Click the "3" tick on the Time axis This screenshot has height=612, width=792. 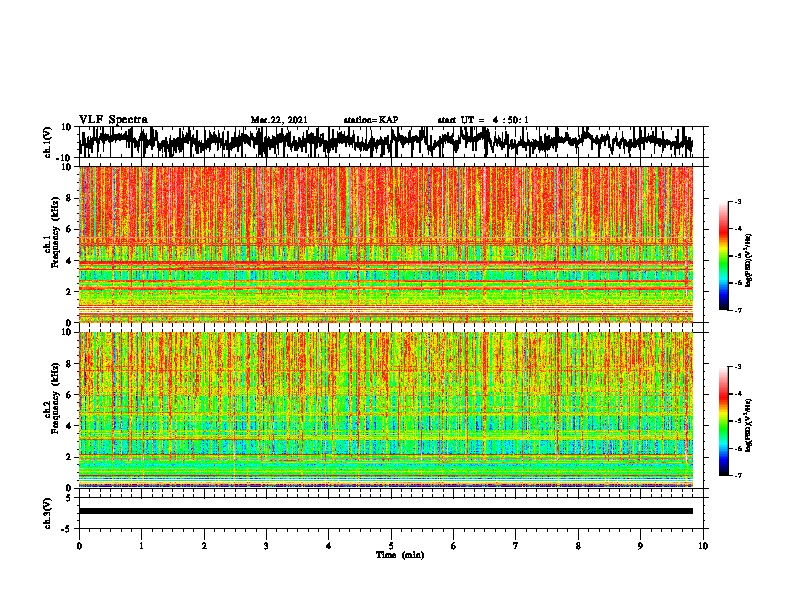(x=266, y=546)
